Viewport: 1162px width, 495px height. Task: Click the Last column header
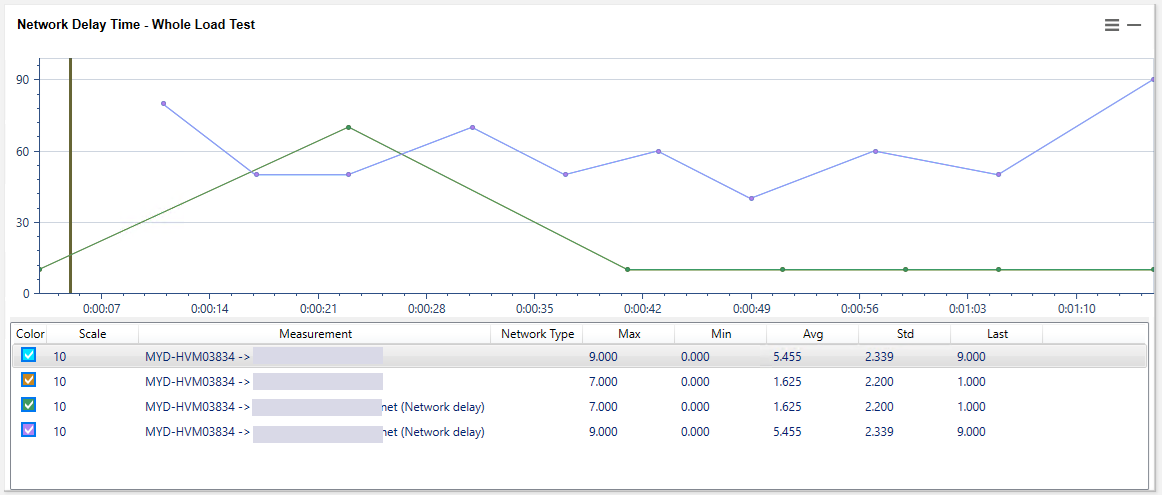click(996, 334)
